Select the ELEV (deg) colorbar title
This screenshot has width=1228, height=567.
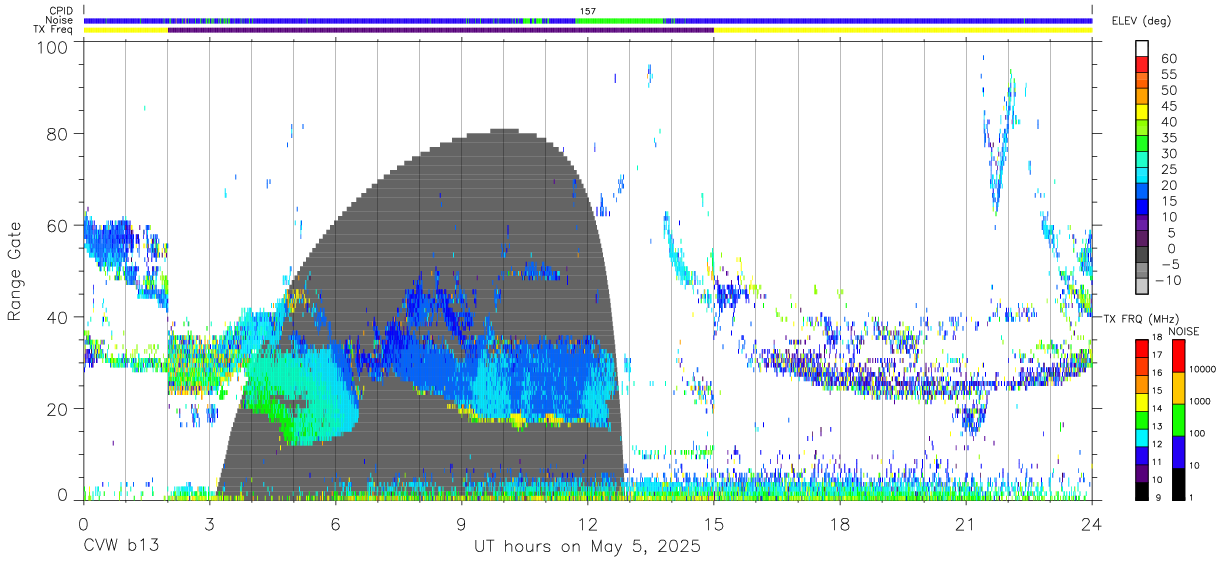(x=1139, y=21)
